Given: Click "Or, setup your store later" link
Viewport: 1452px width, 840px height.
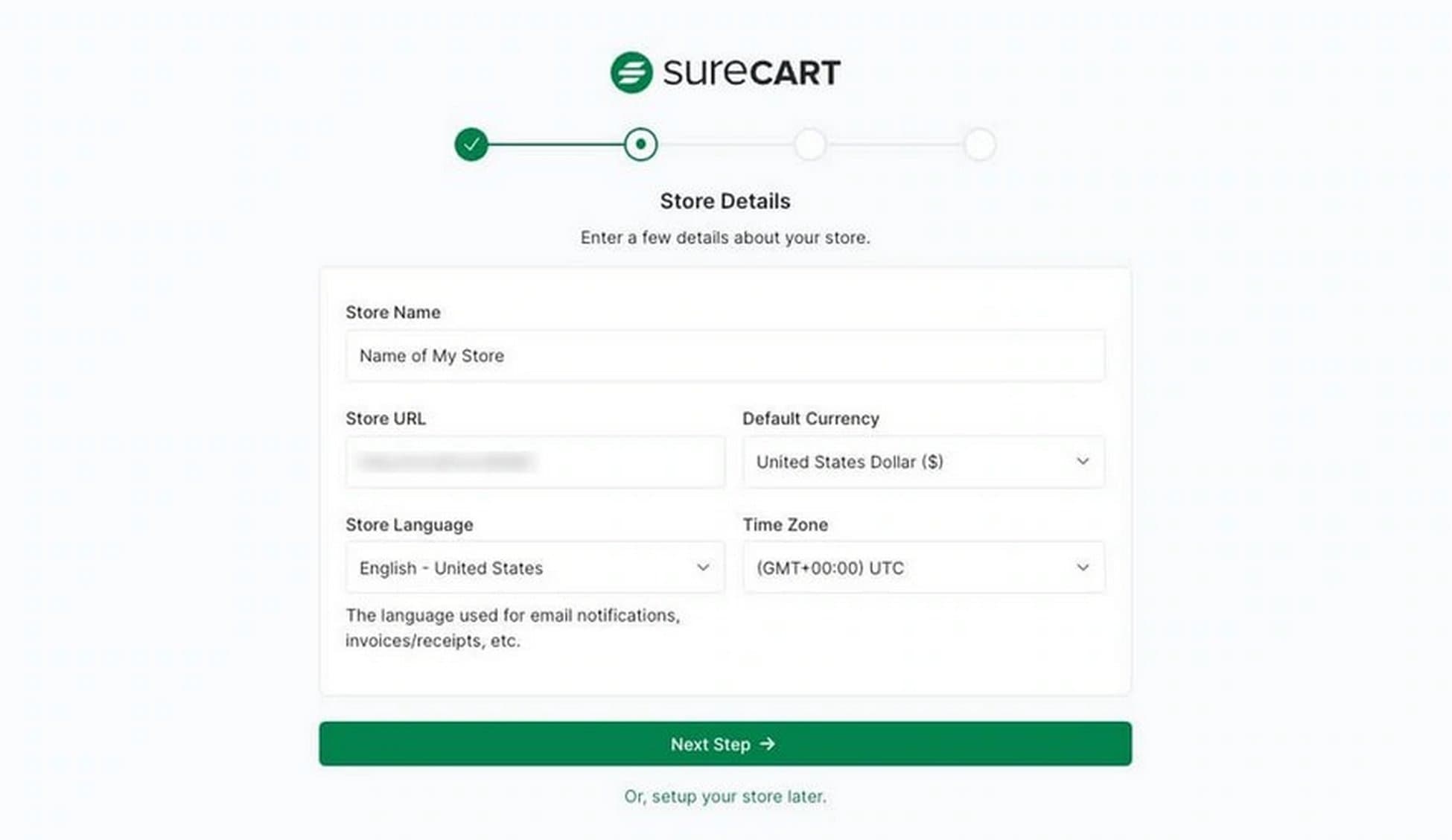Looking at the screenshot, I should (x=725, y=796).
